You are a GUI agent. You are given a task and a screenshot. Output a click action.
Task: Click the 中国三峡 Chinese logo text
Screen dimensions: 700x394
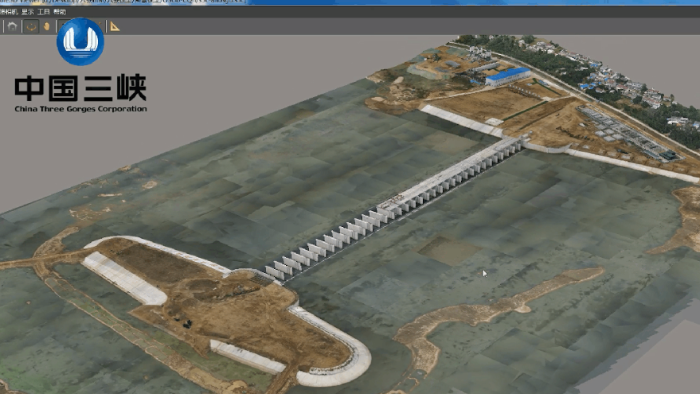(80, 88)
